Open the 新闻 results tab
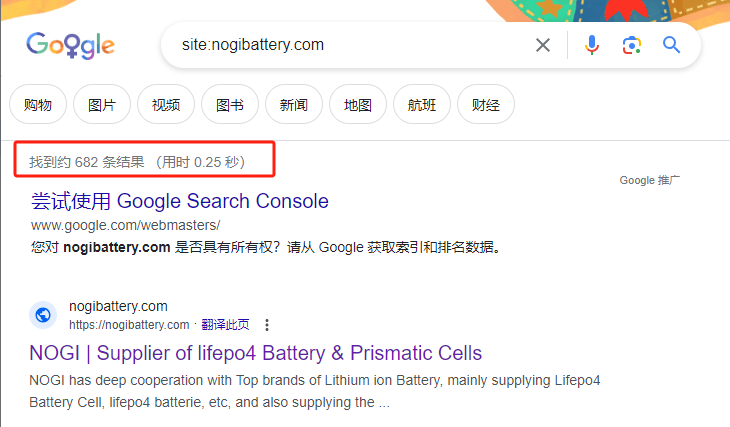The image size is (730, 427). (294, 104)
